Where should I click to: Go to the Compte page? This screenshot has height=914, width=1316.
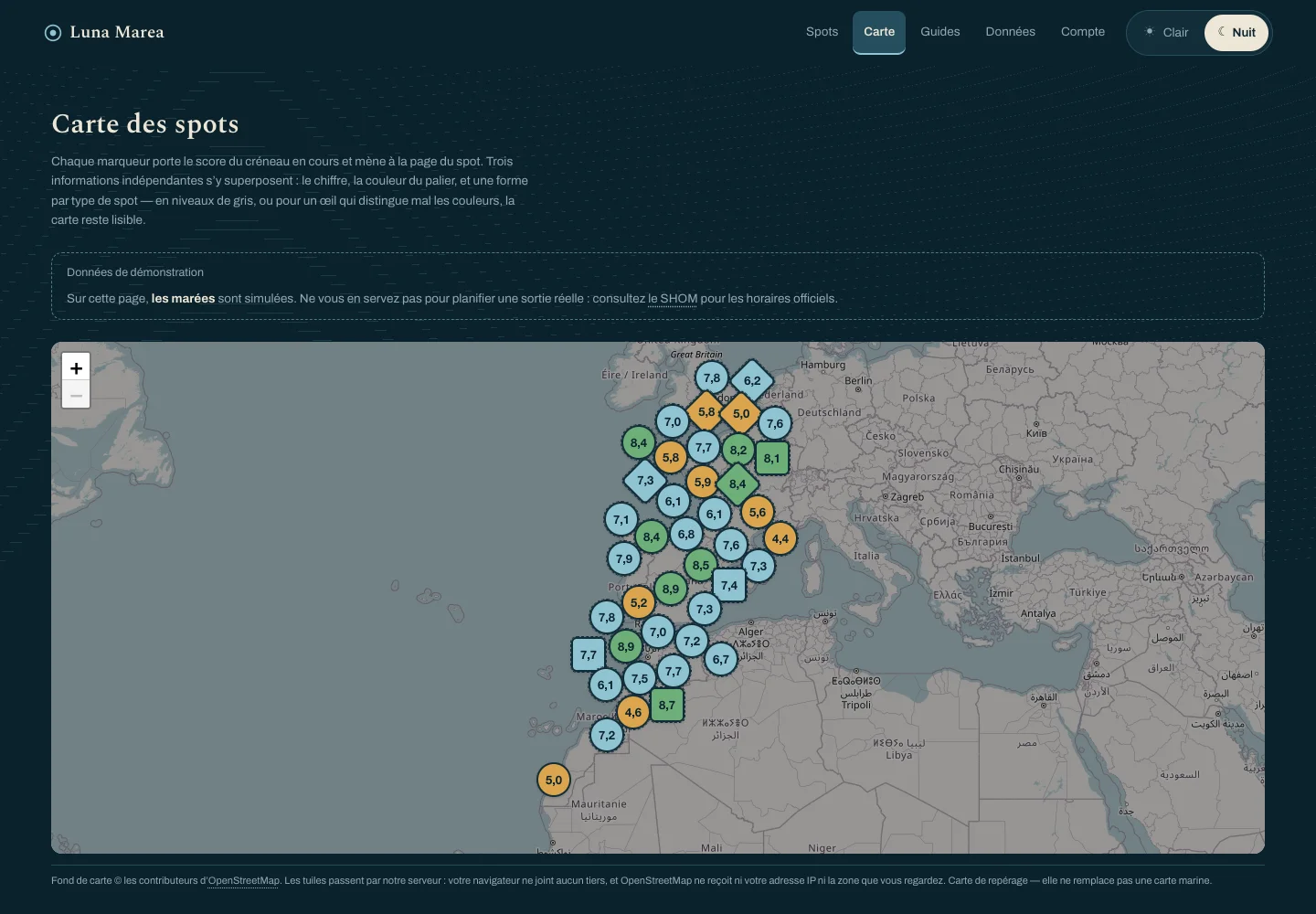(1083, 32)
